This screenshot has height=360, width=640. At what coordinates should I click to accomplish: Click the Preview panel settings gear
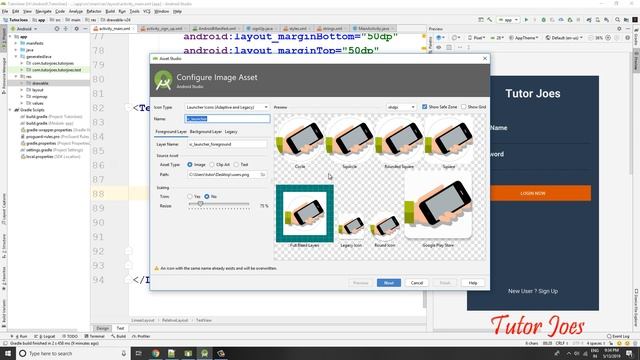(619, 29)
